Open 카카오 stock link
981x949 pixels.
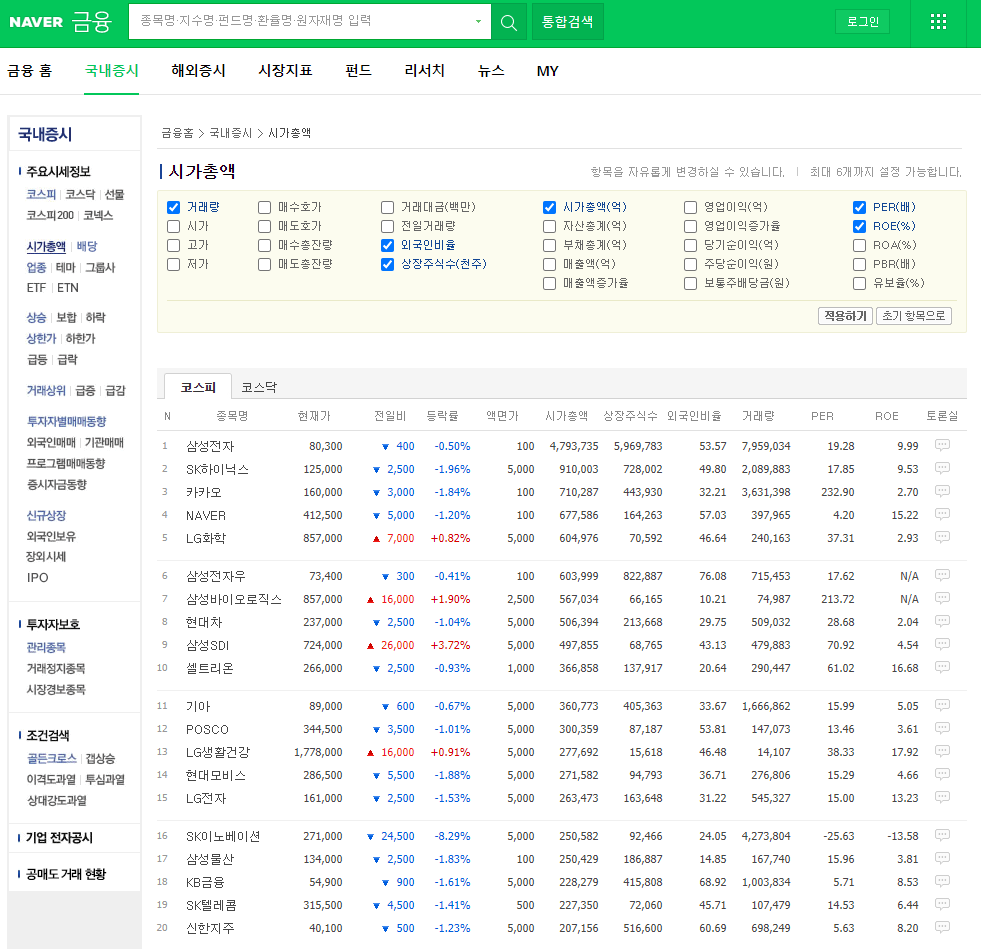203,493
